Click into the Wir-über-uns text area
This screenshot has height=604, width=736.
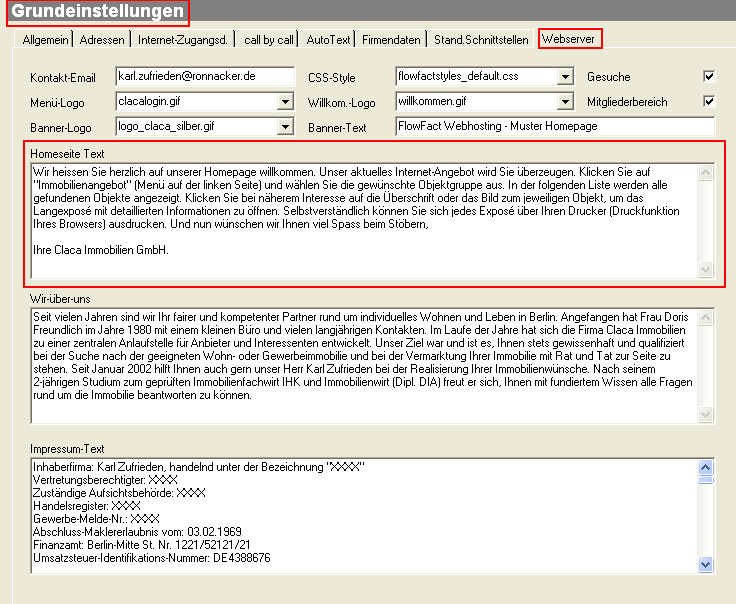pyautogui.click(x=364, y=366)
